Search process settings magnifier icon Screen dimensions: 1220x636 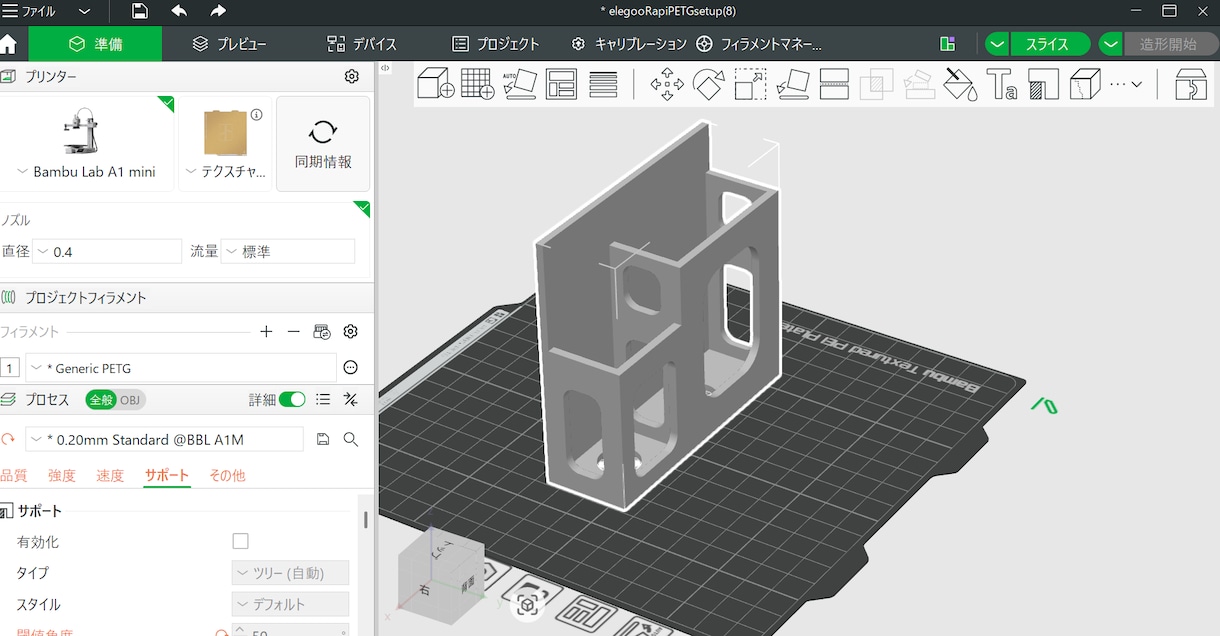[351, 439]
